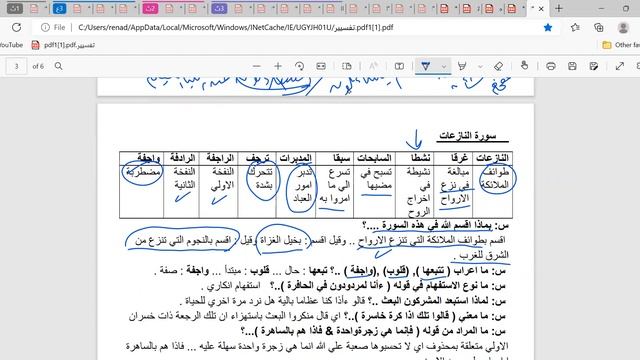Open the Page view options icon
This screenshot has width=640, height=360.
[x=347, y=66]
